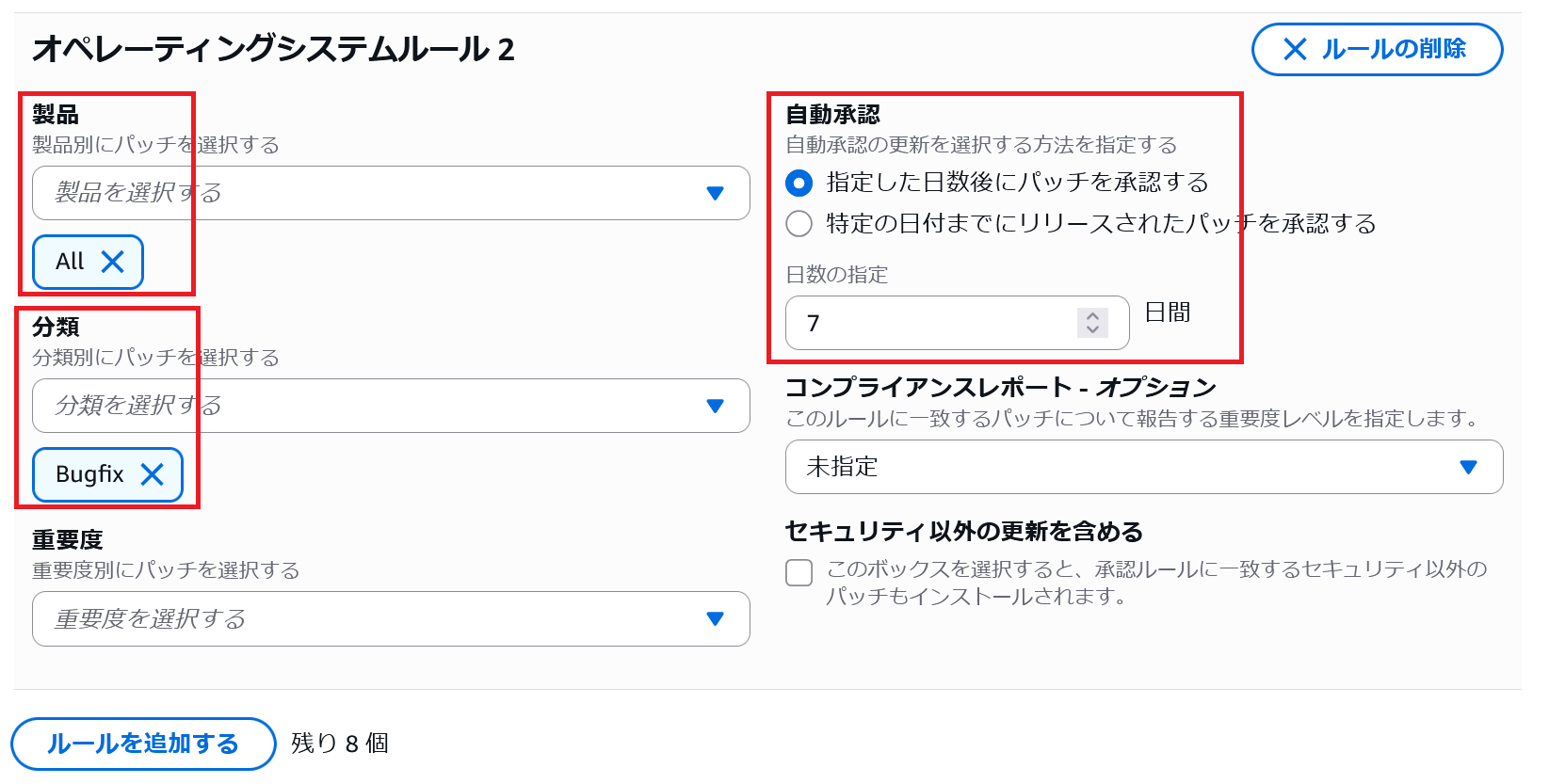
Task: Remove the Bugfix classification tag
Action: pyautogui.click(x=153, y=474)
